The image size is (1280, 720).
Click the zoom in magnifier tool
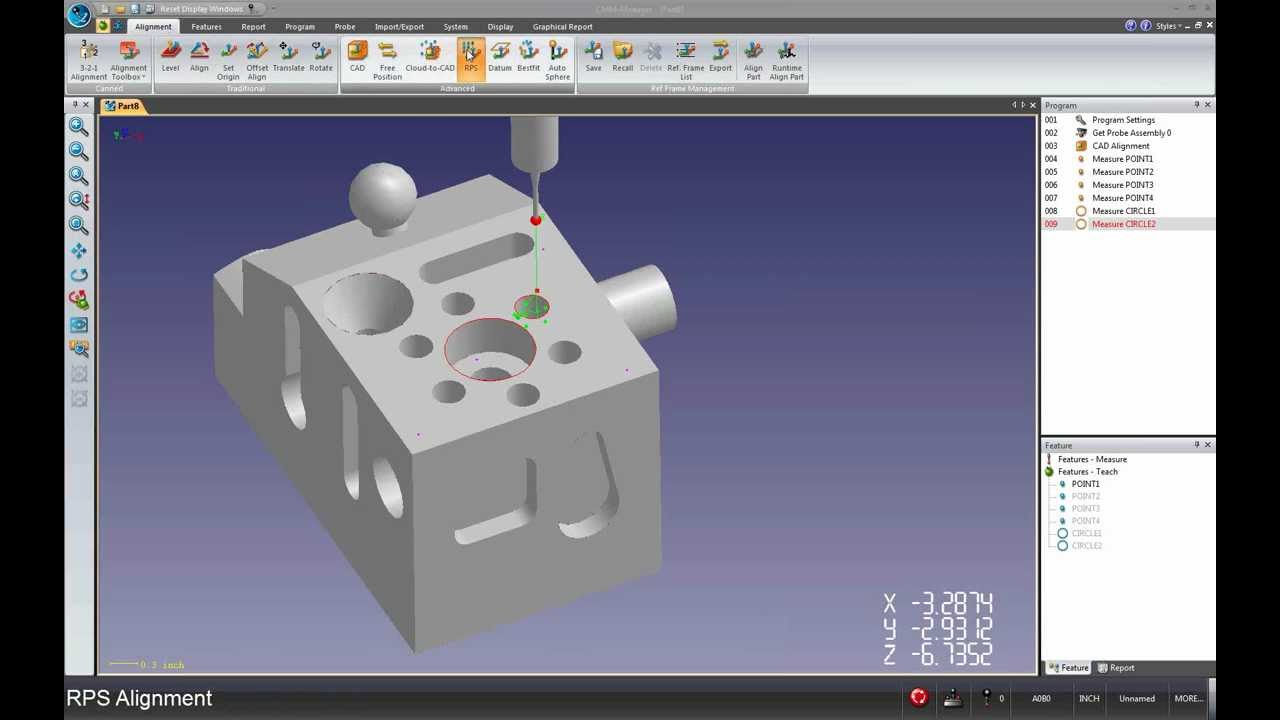click(x=79, y=126)
